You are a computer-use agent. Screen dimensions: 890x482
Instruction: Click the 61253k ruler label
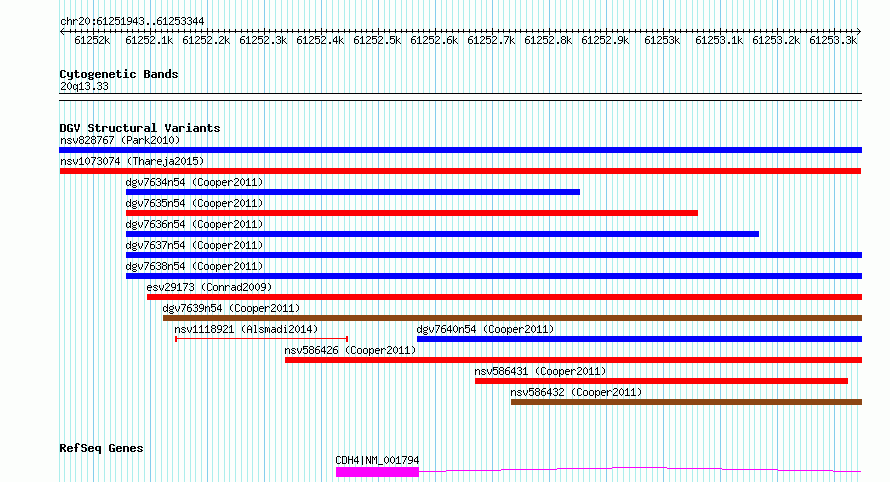point(662,40)
